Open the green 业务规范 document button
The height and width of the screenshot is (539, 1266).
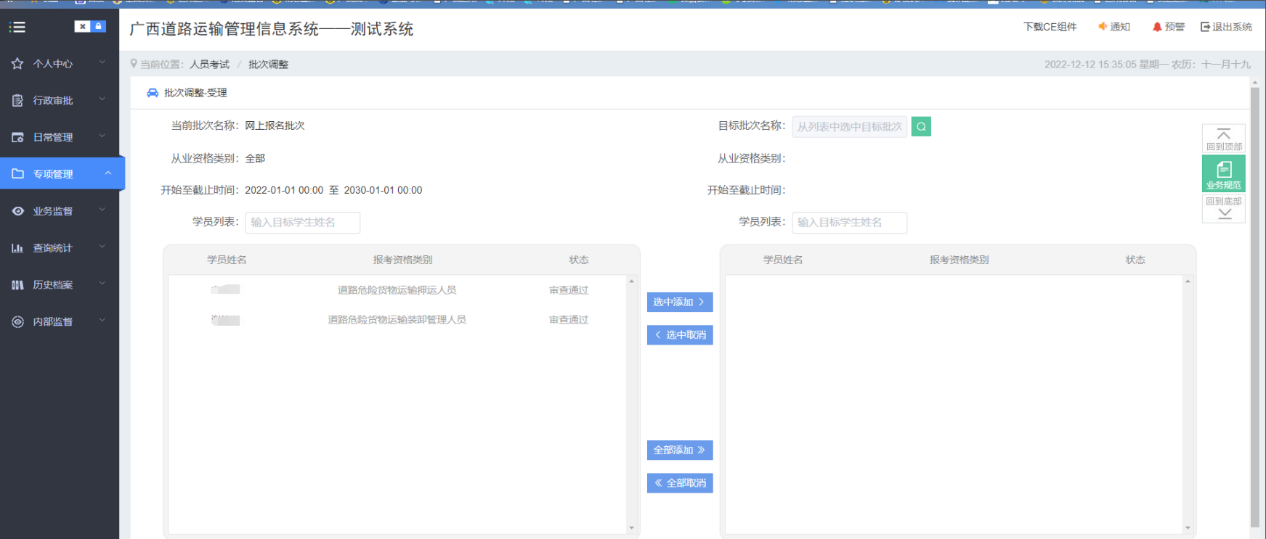point(1223,174)
